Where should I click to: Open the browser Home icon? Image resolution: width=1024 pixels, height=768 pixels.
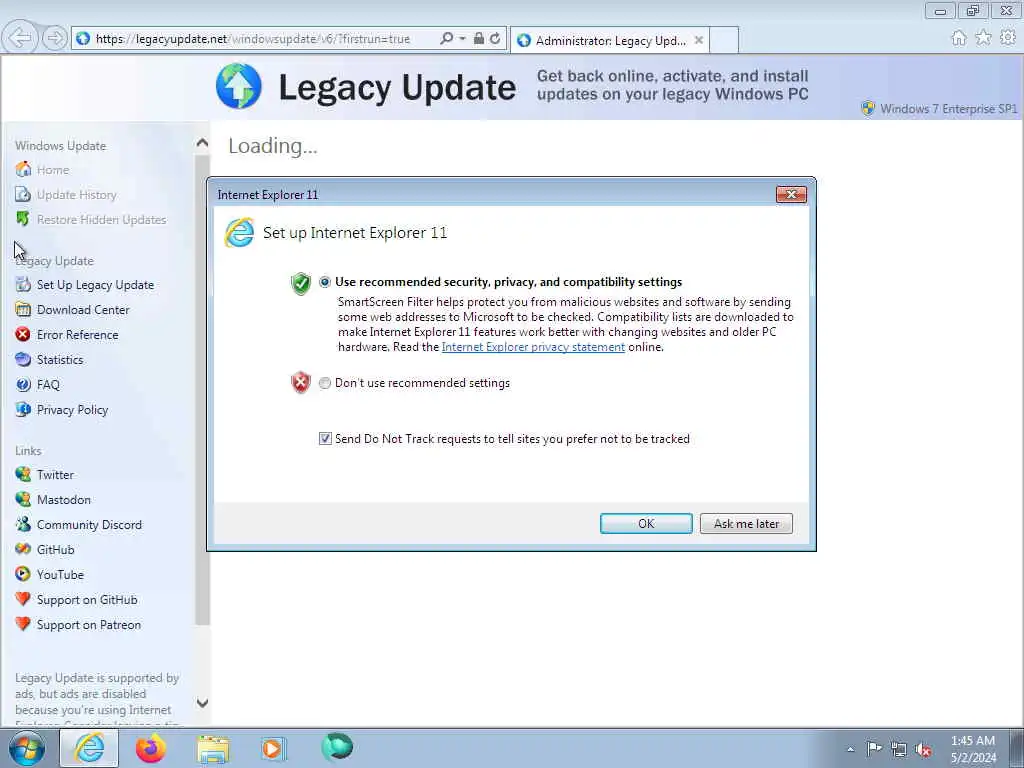click(x=959, y=39)
